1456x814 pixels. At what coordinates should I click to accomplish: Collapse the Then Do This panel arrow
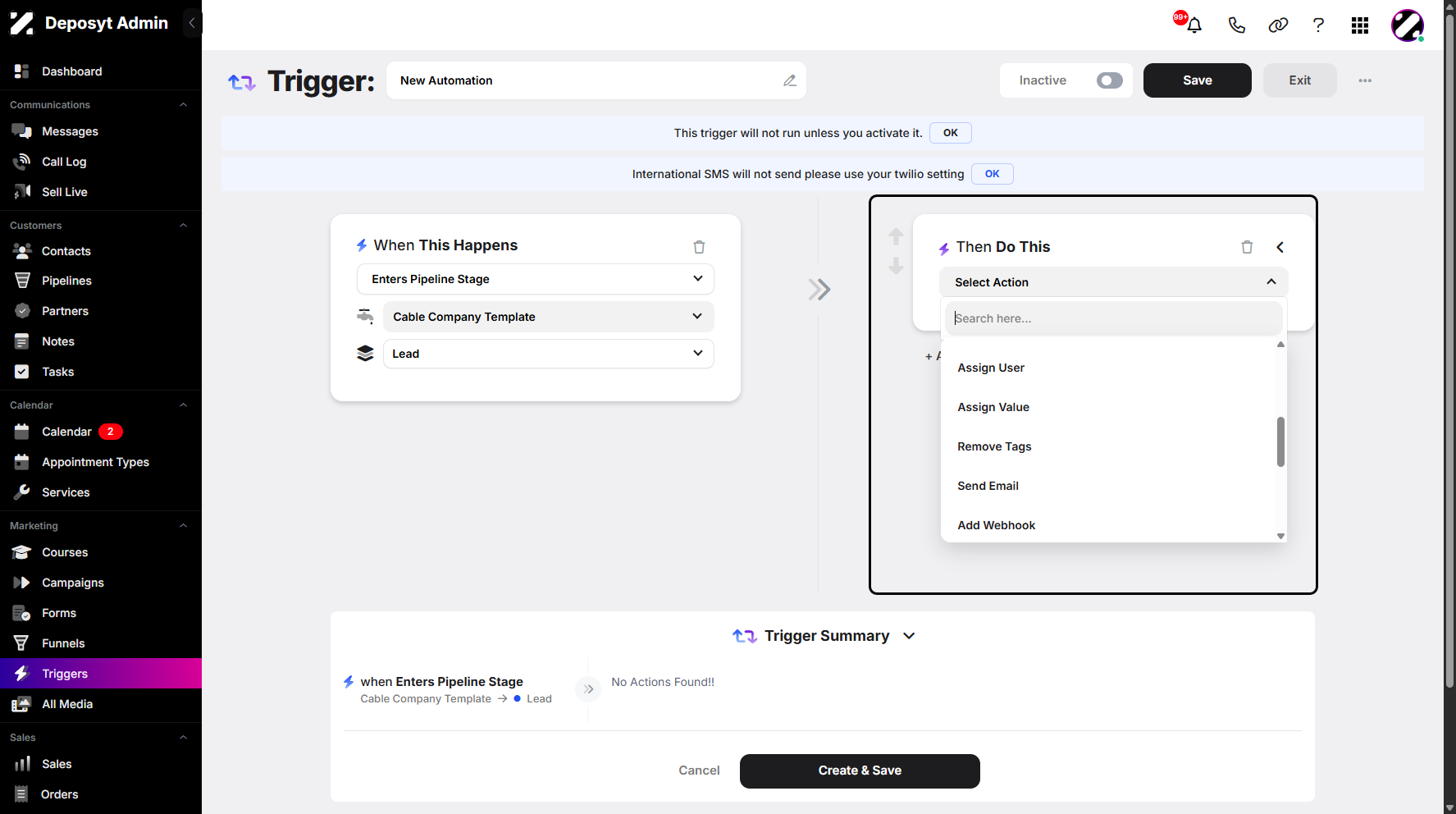tap(1280, 247)
